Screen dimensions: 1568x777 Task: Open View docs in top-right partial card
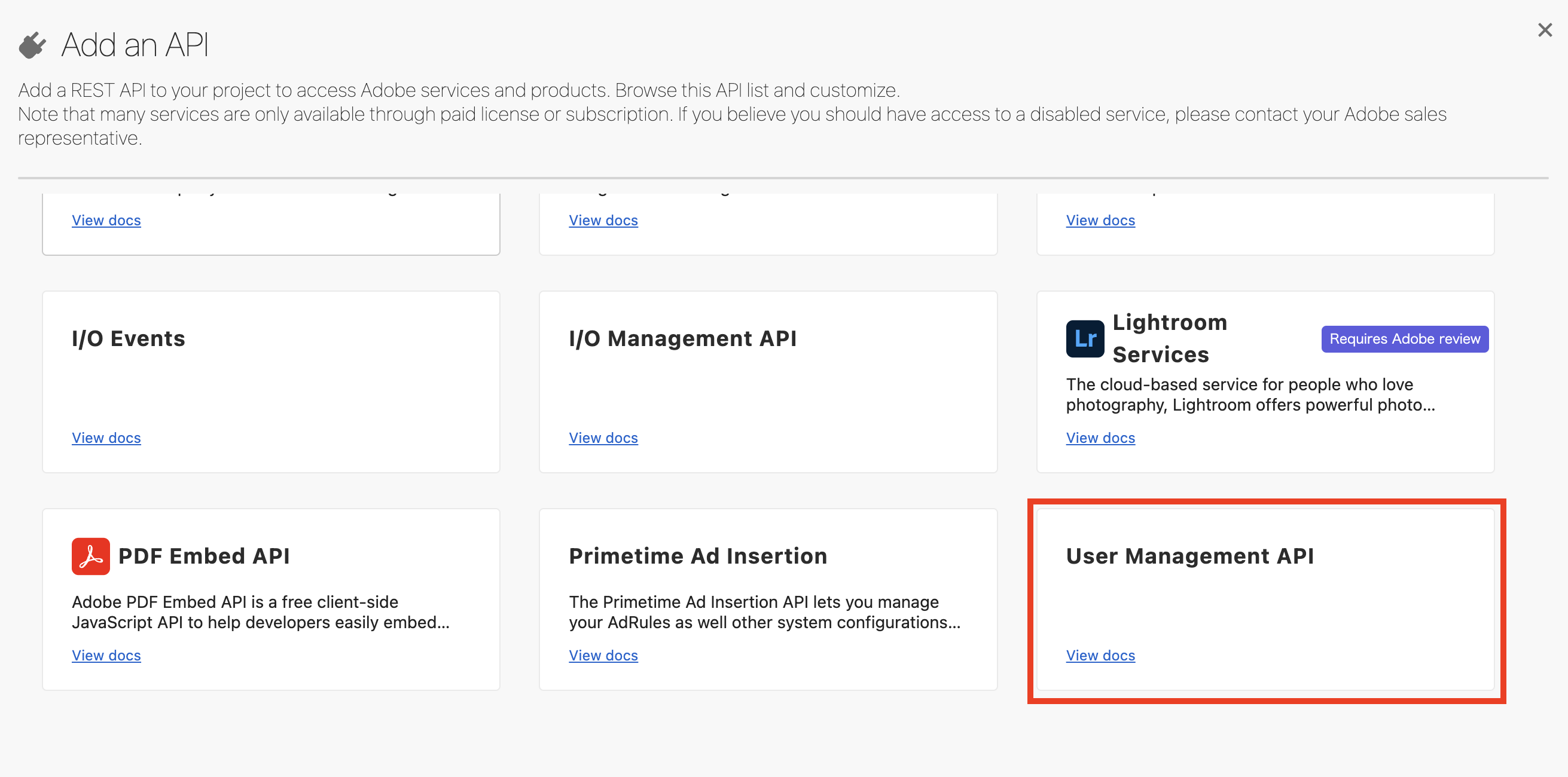point(1100,221)
